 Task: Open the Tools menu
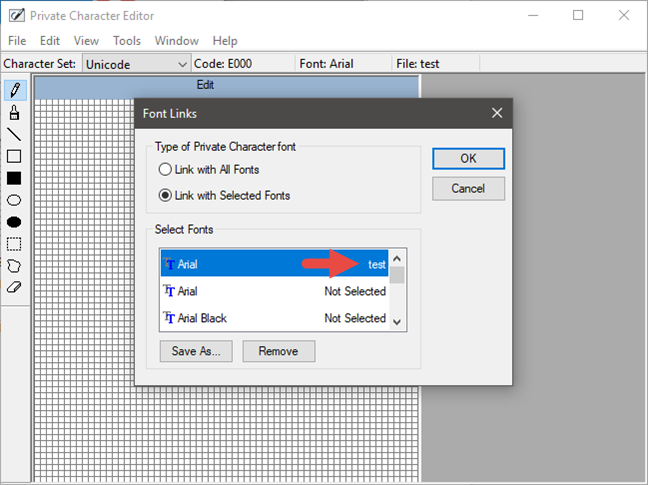pos(127,40)
